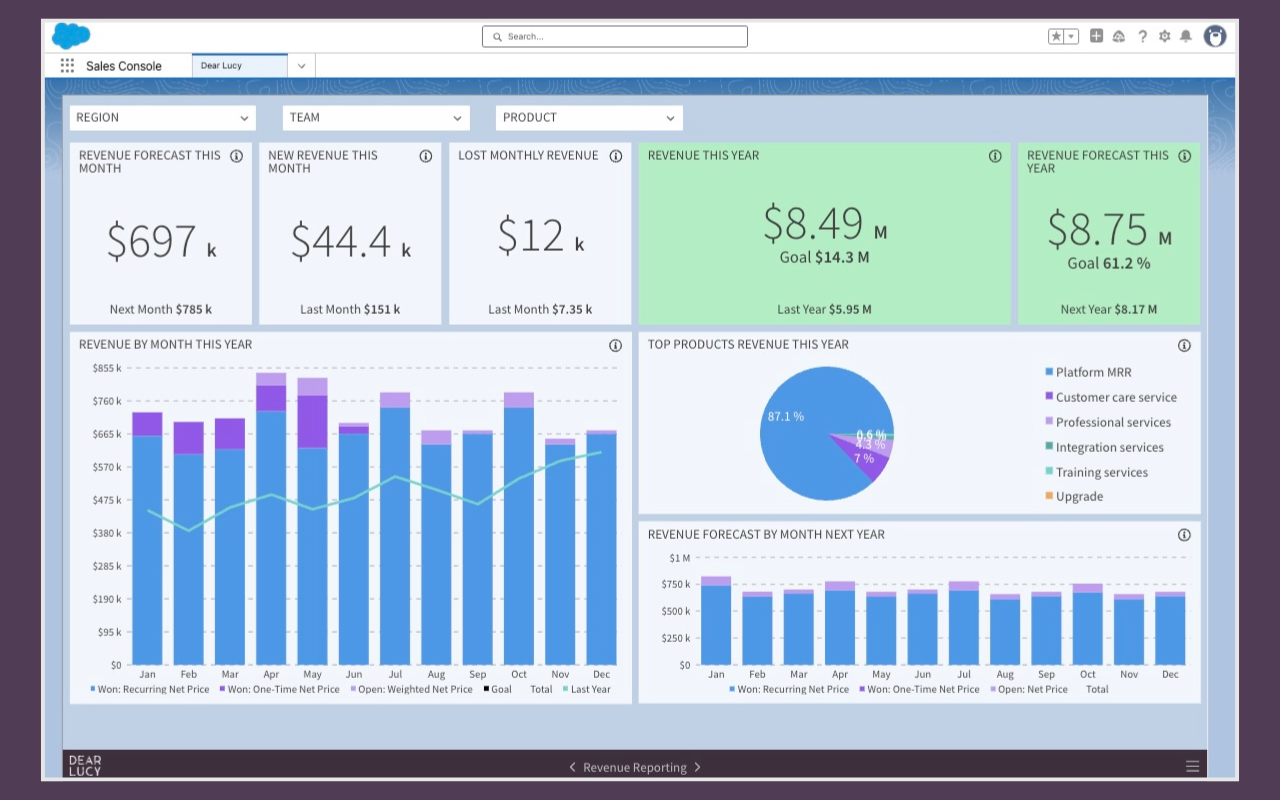Toggle Won: Recurring Net Price in this-year legend
The width and height of the screenshot is (1280, 800).
click(150, 689)
